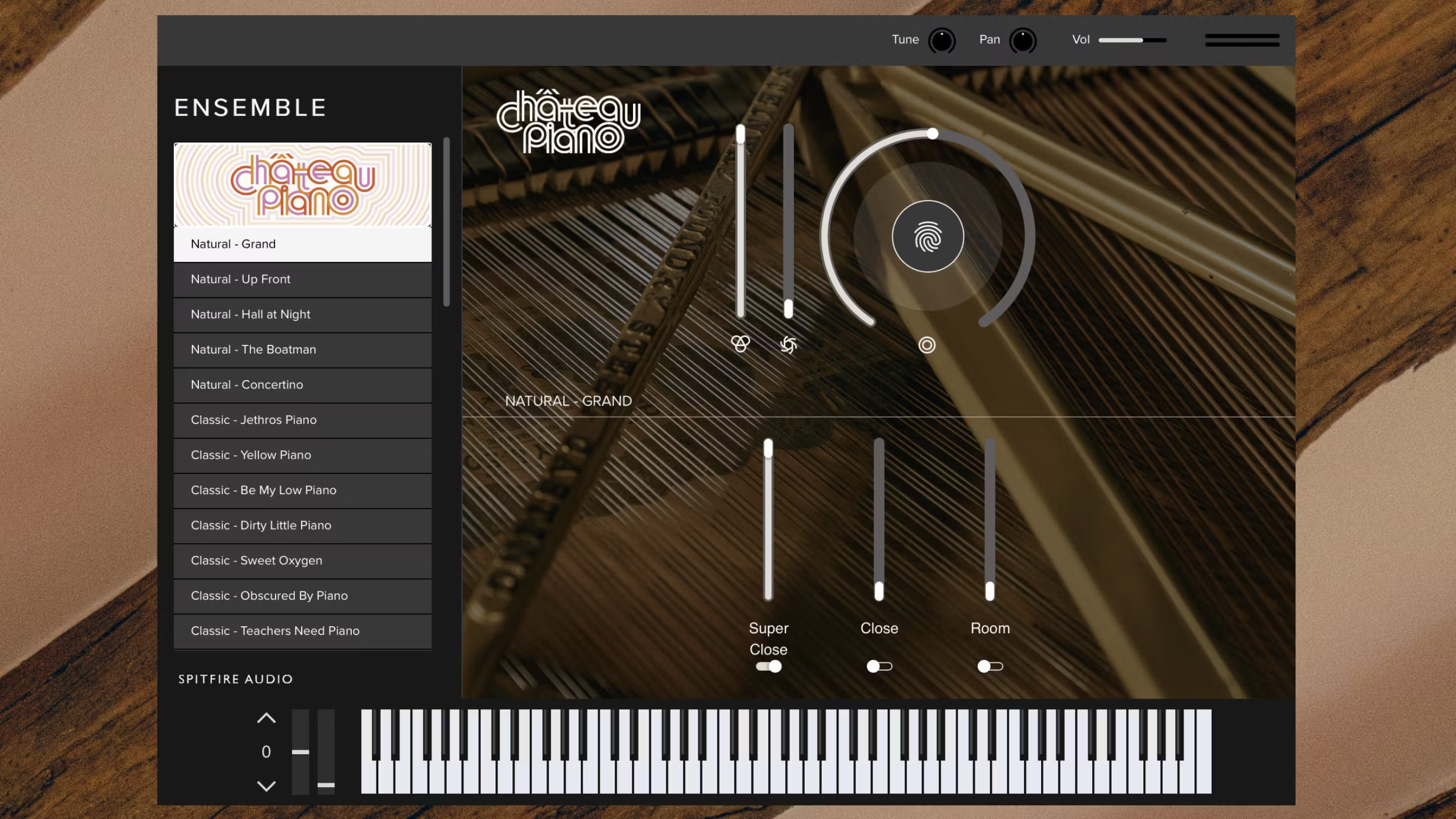Choose Classic - Teachers Need Piano preset
This screenshot has height=819, width=1456.
coord(302,631)
